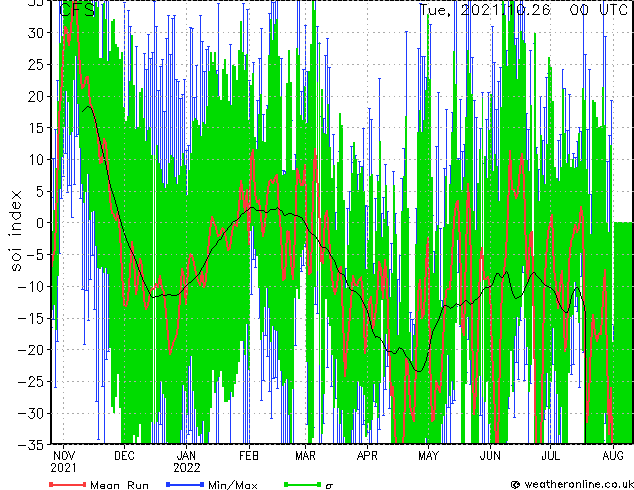Click the green sigma legend line
This screenshot has height=490, width=634.
pos(302,484)
